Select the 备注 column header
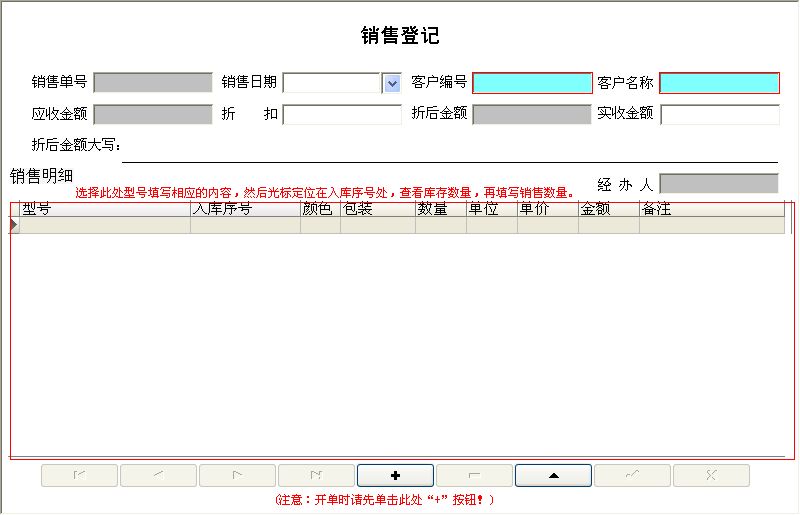Viewport: 800px width, 515px height. pos(712,209)
